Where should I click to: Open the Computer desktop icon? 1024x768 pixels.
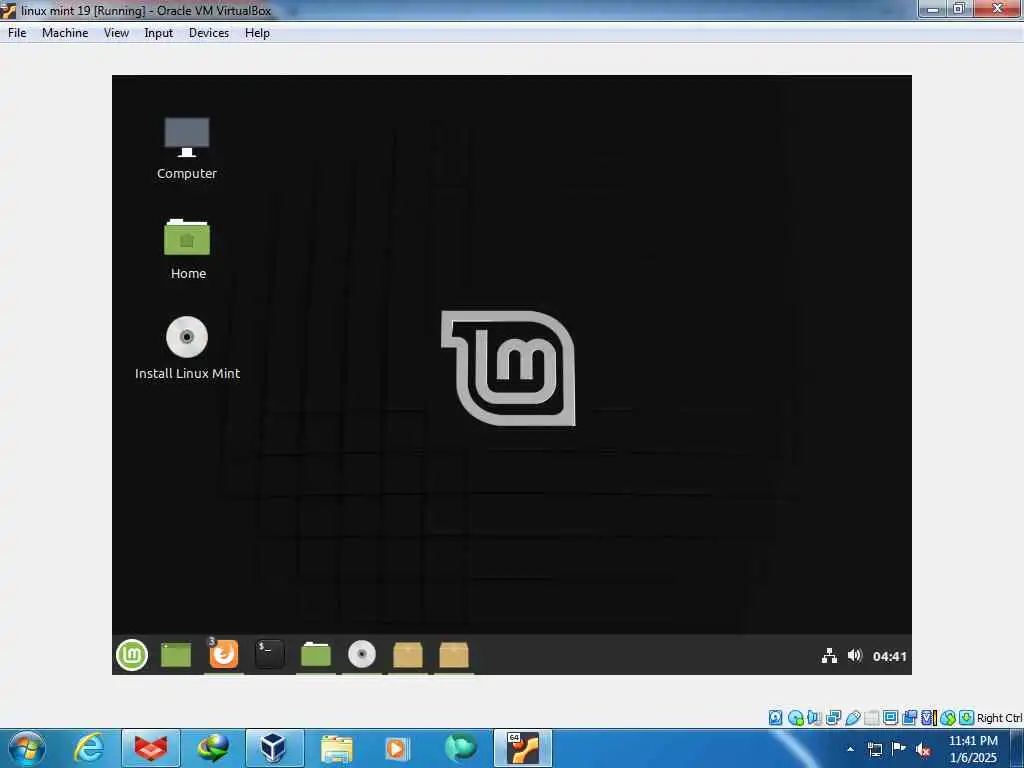tap(187, 149)
